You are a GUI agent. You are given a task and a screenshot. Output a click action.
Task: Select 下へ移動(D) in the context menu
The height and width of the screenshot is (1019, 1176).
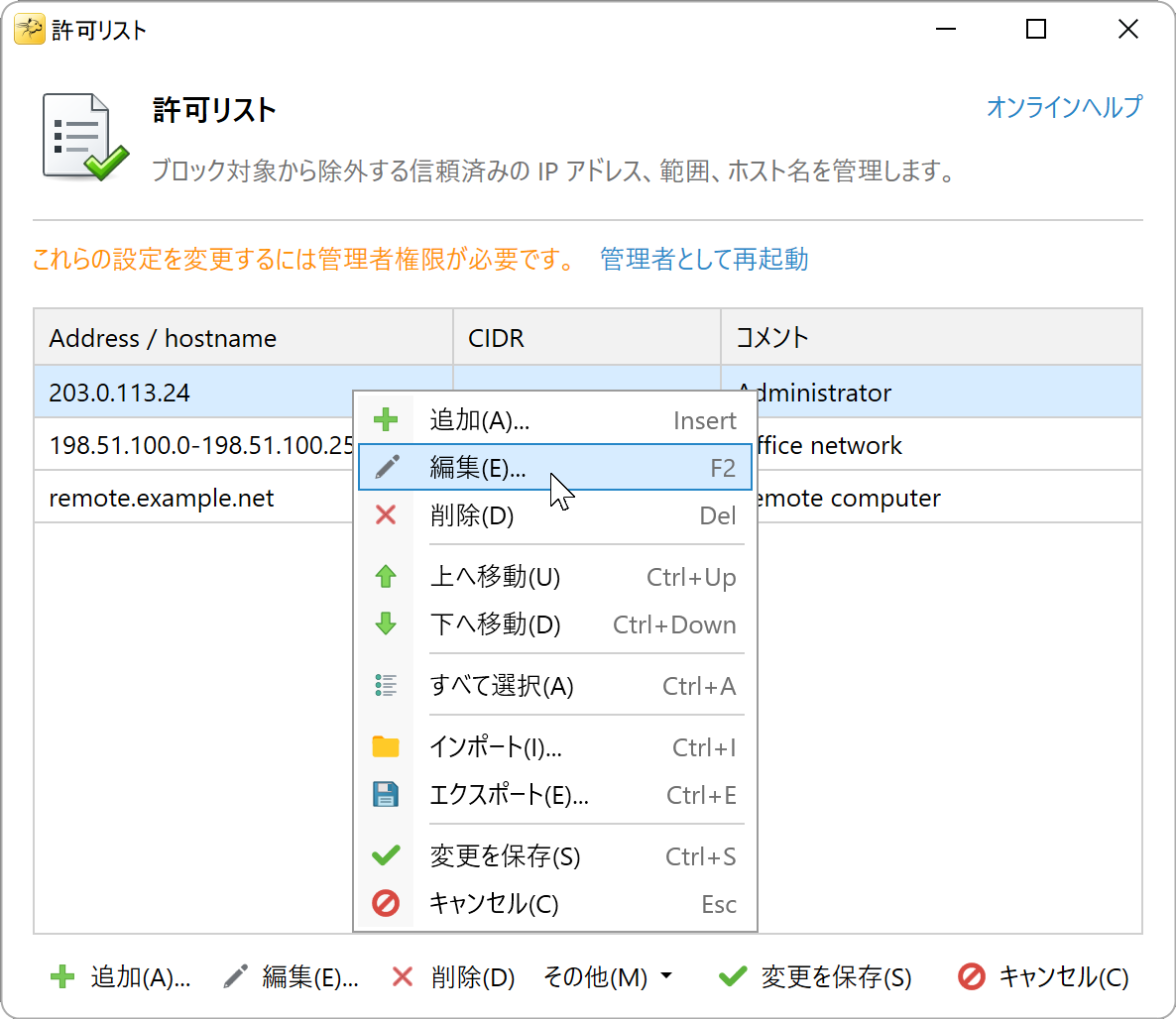coord(555,623)
